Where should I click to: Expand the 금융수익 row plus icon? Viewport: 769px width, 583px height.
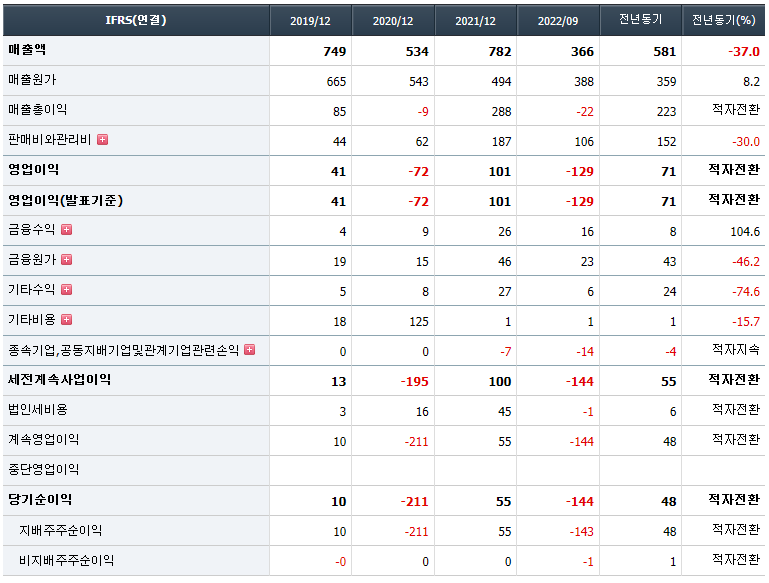(67, 229)
